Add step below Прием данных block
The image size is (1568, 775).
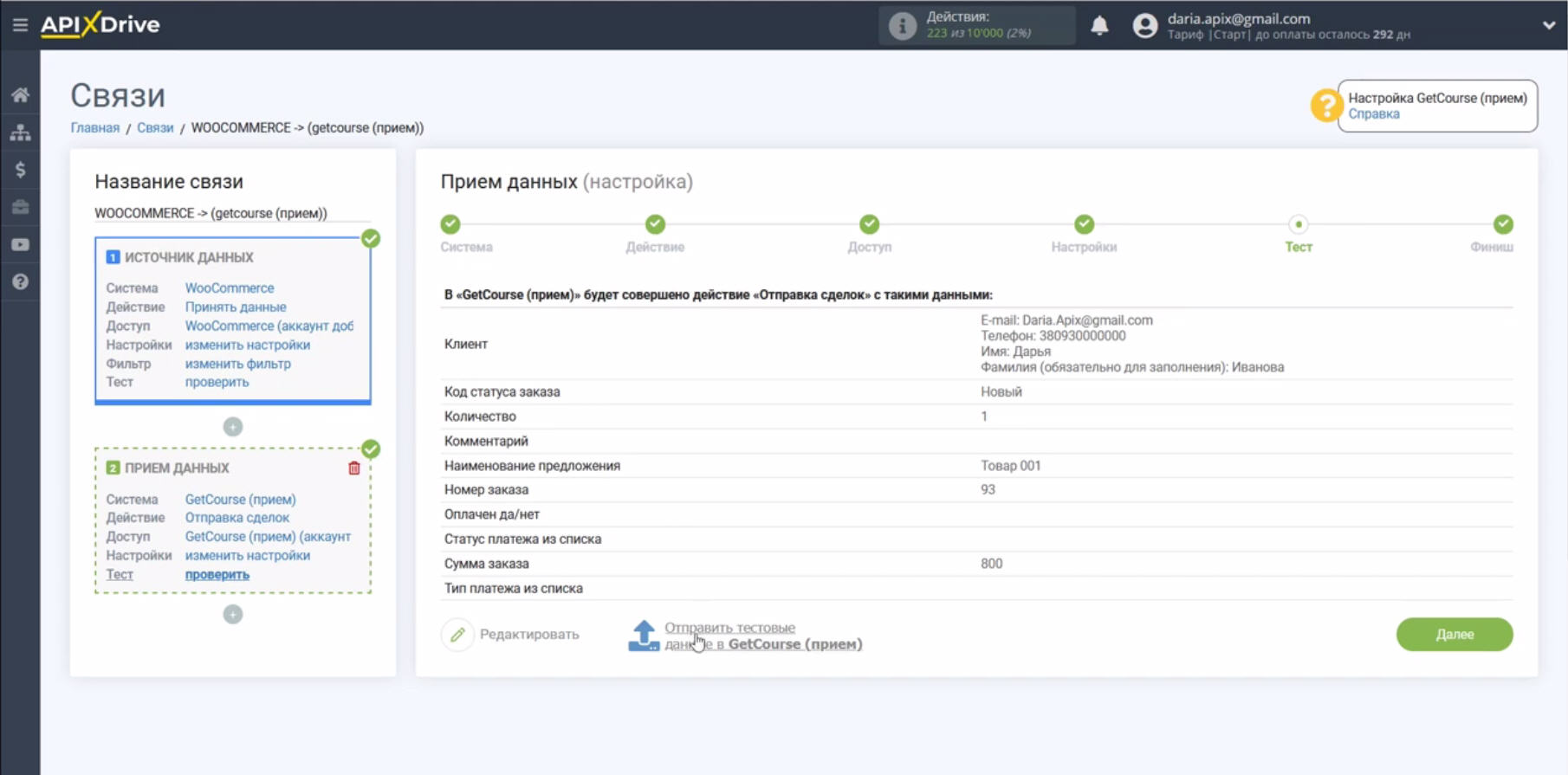233,615
